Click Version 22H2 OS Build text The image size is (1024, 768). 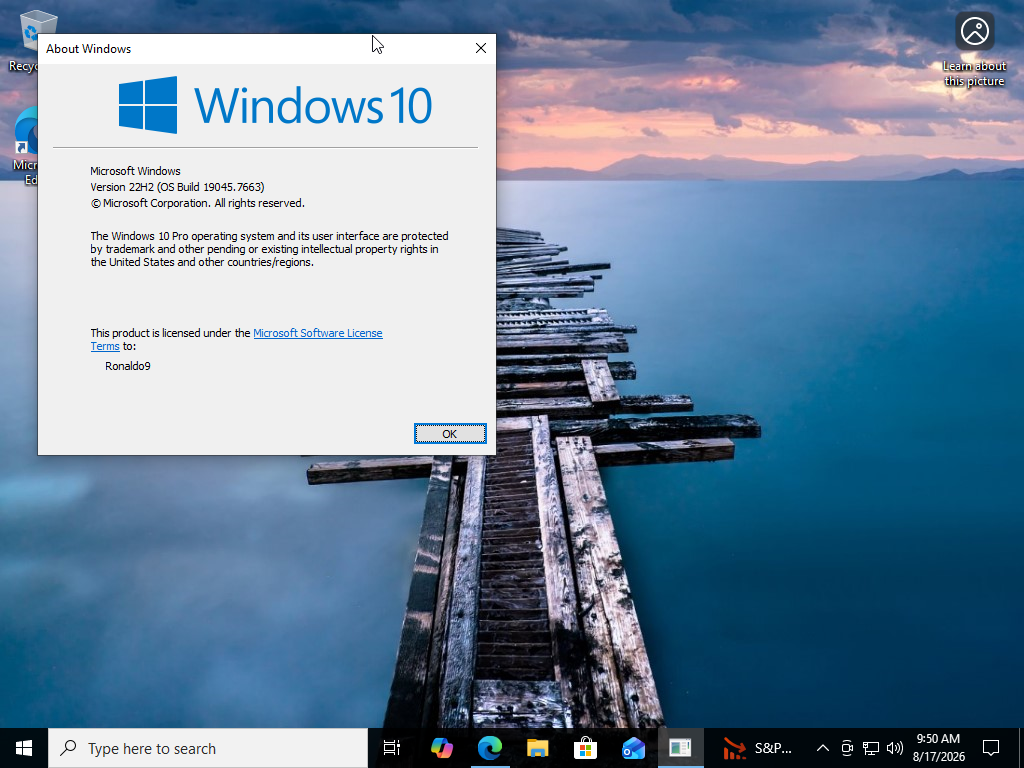click(x=177, y=187)
